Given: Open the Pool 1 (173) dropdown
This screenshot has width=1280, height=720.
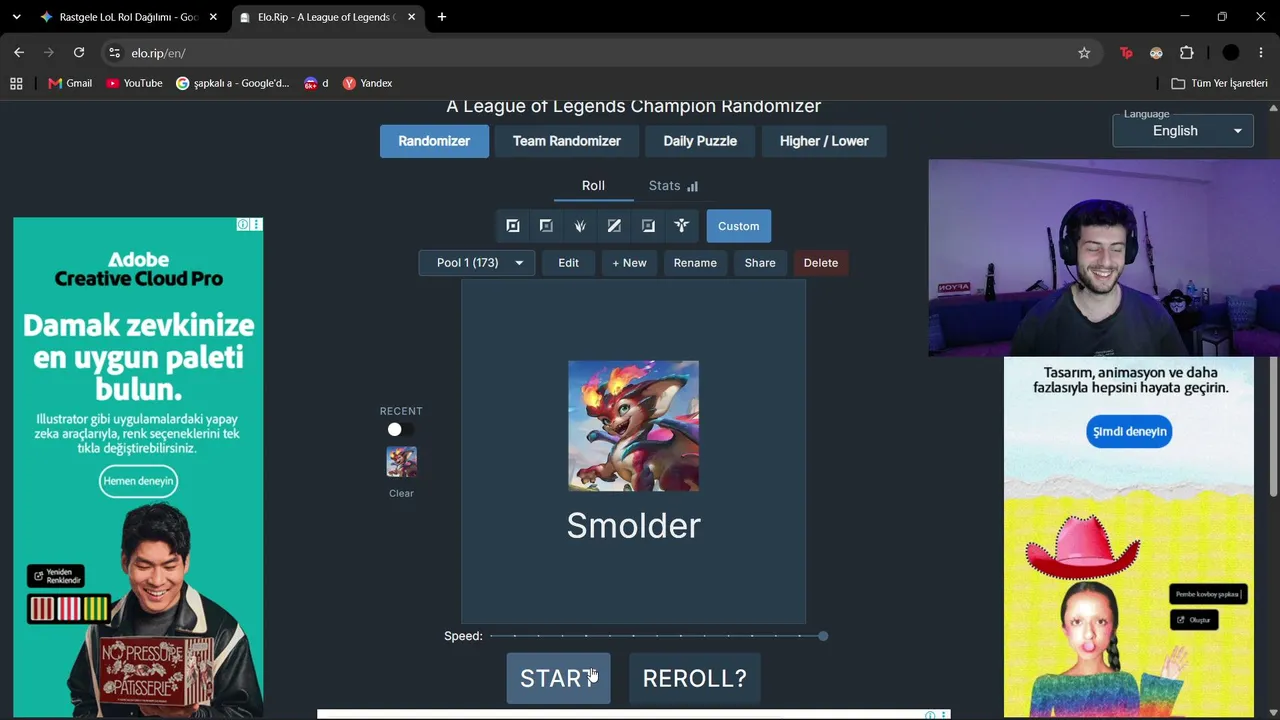Looking at the screenshot, I should [x=477, y=263].
